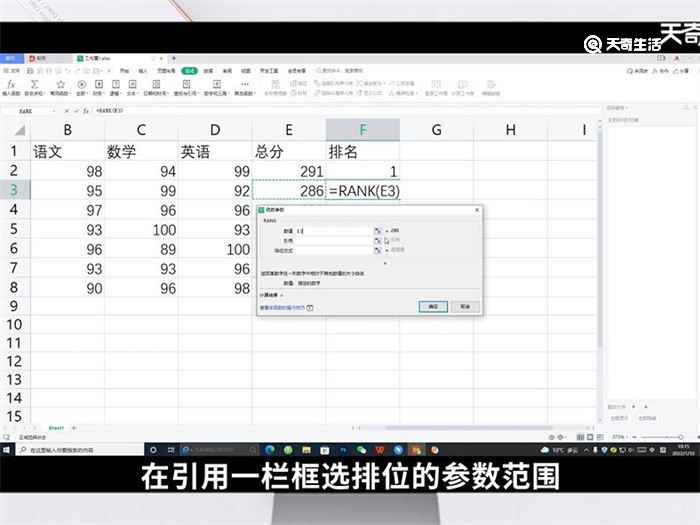Select the Page Layout ribbon tab

click(x=166, y=71)
